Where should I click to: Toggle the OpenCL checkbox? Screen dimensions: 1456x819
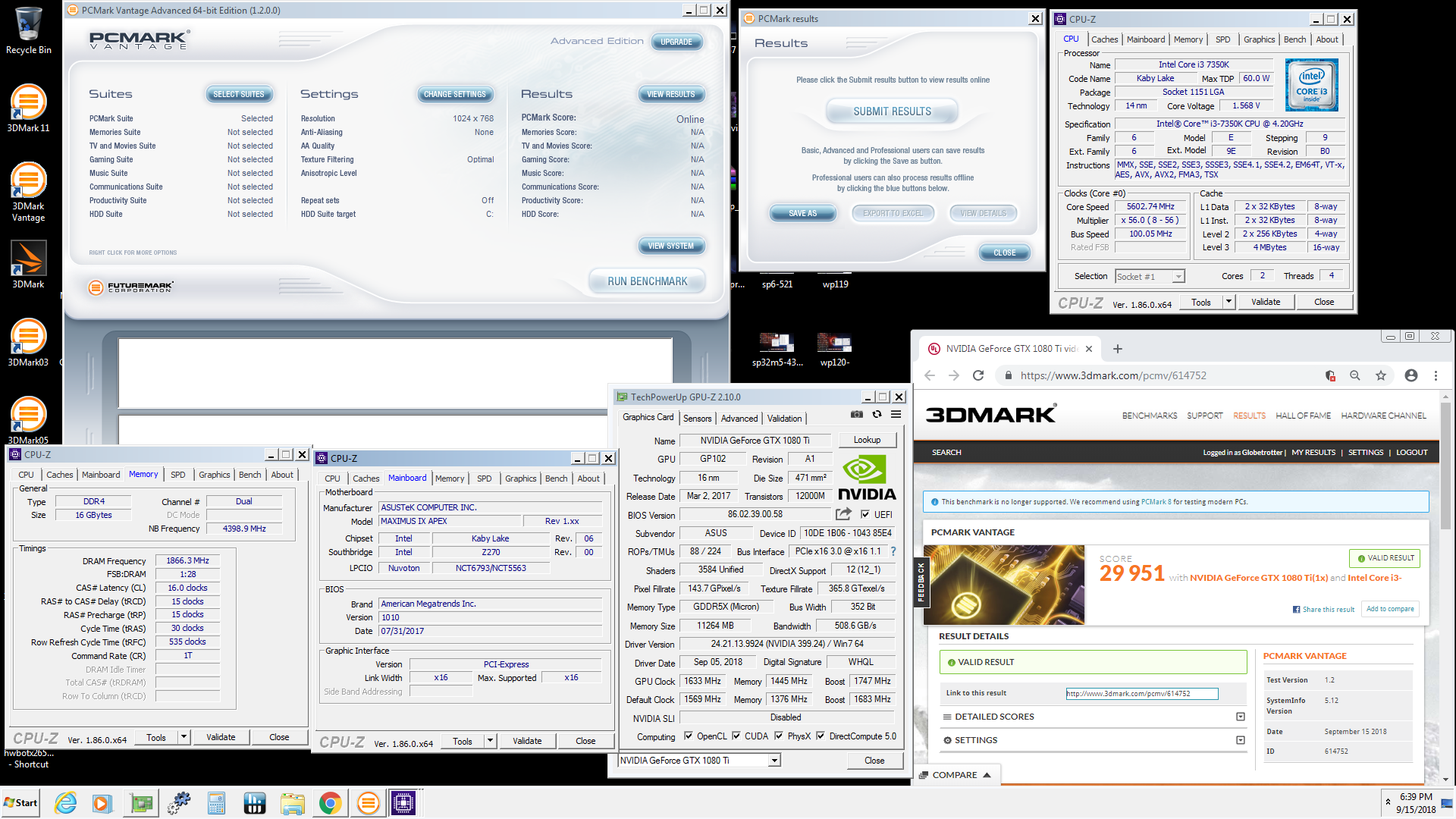pyautogui.click(x=689, y=736)
